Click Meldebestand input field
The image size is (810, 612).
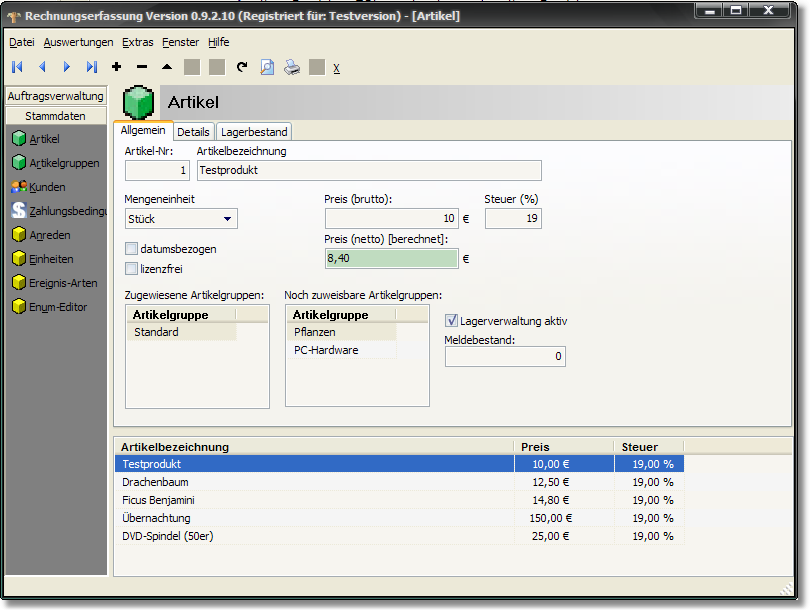click(505, 356)
